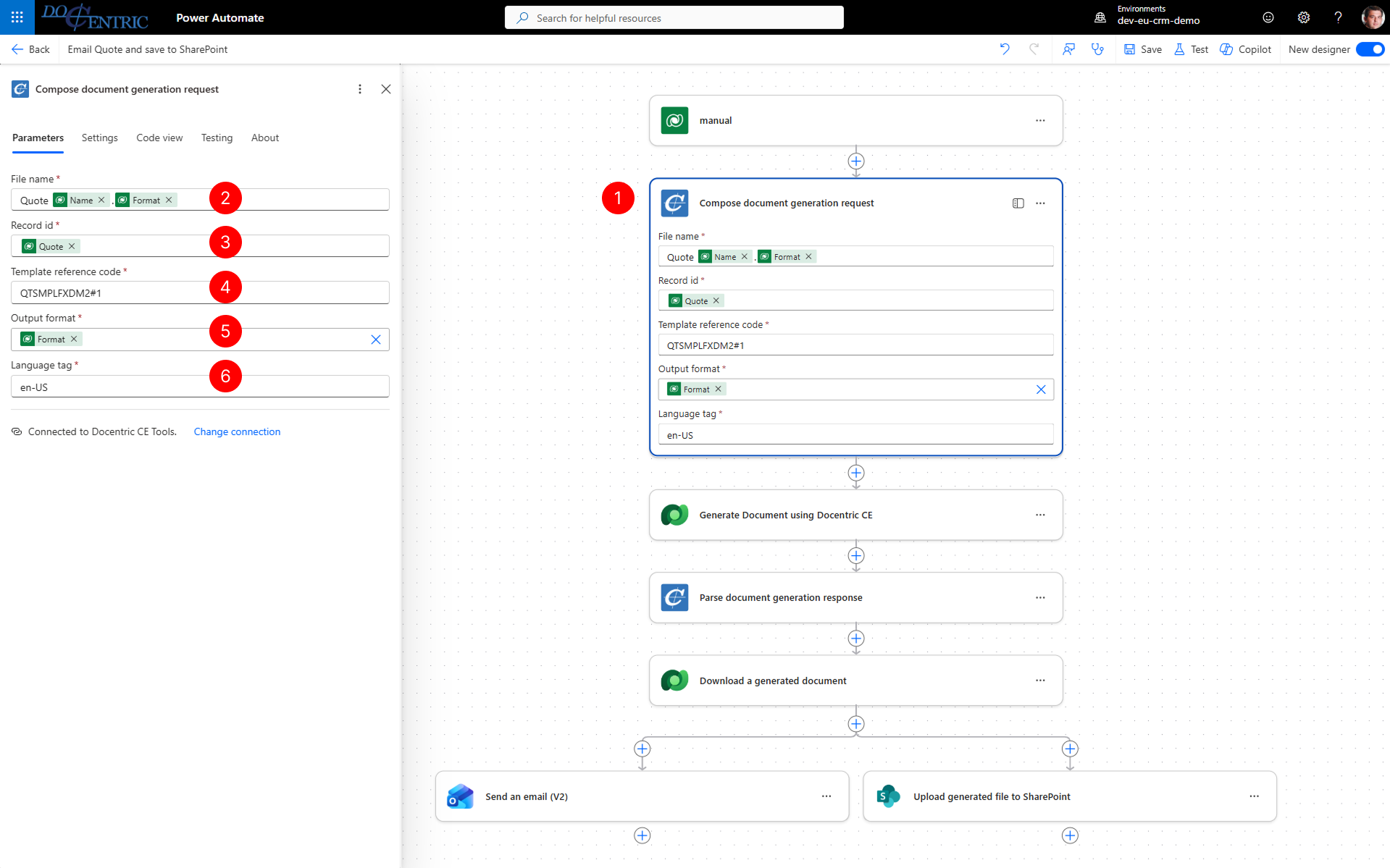Remove the Quote token in panel Record id
This screenshot has height=868, width=1390.
pos(72,246)
